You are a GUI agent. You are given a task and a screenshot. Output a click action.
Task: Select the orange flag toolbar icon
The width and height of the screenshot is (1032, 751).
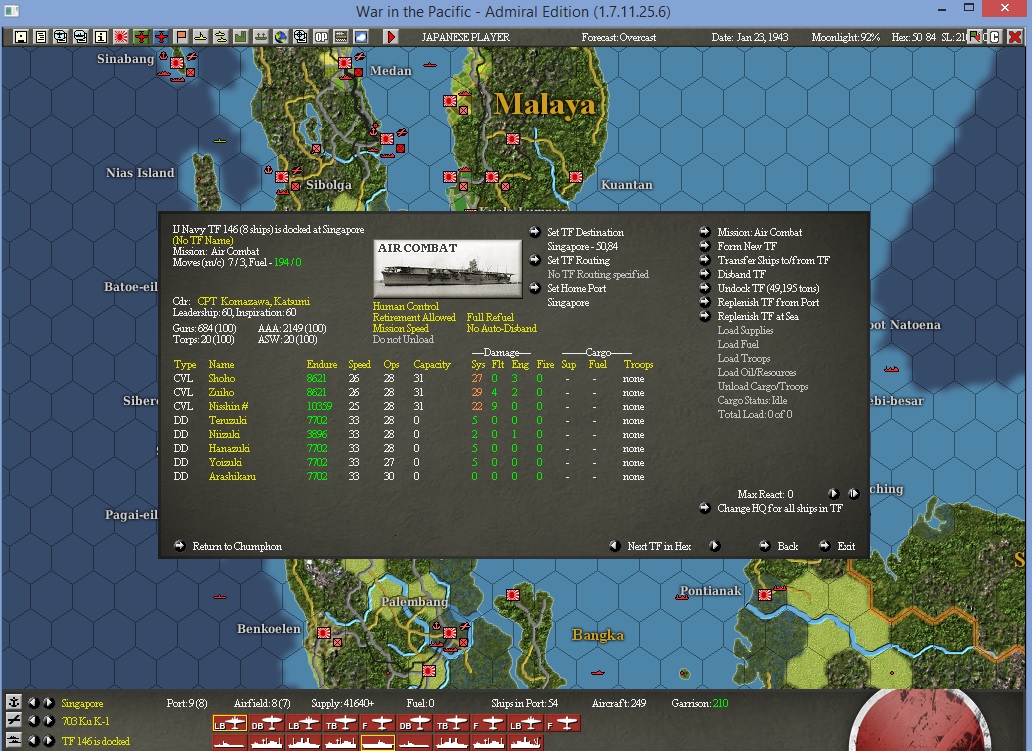pos(181,37)
